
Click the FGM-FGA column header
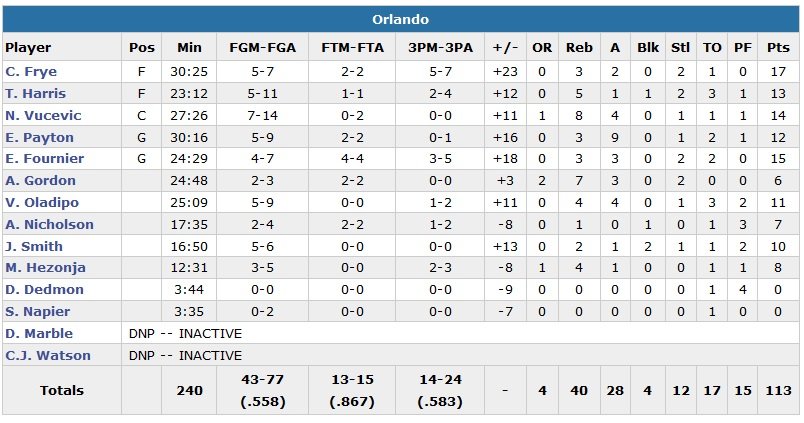pyautogui.click(x=260, y=47)
